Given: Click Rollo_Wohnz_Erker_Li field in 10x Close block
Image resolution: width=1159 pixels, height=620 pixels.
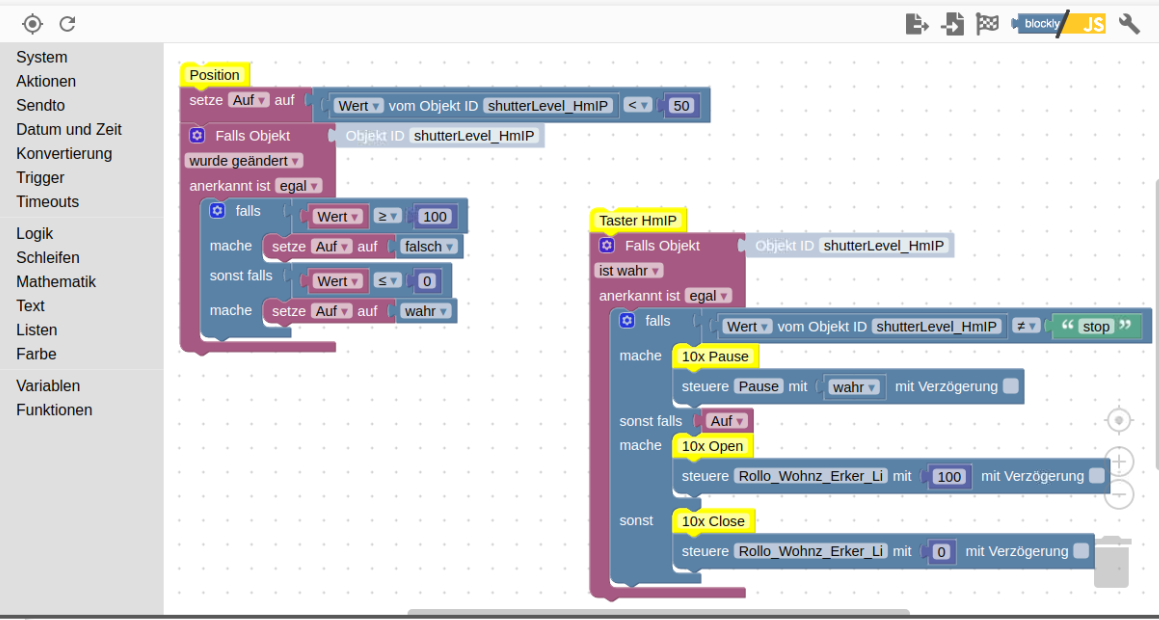Looking at the screenshot, I should pyautogui.click(x=811, y=551).
